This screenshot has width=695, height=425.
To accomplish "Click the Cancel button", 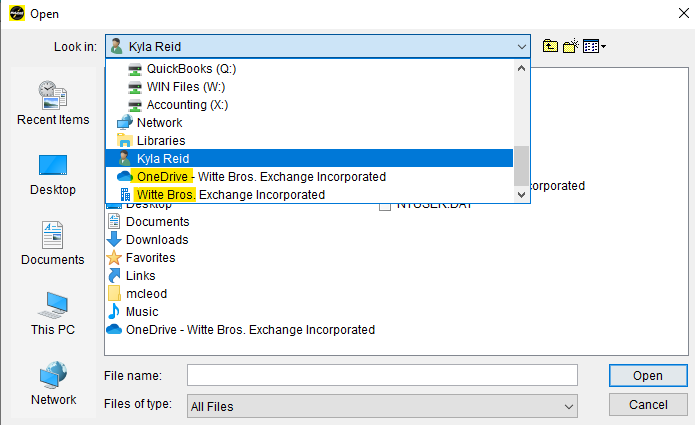I will (x=648, y=405).
